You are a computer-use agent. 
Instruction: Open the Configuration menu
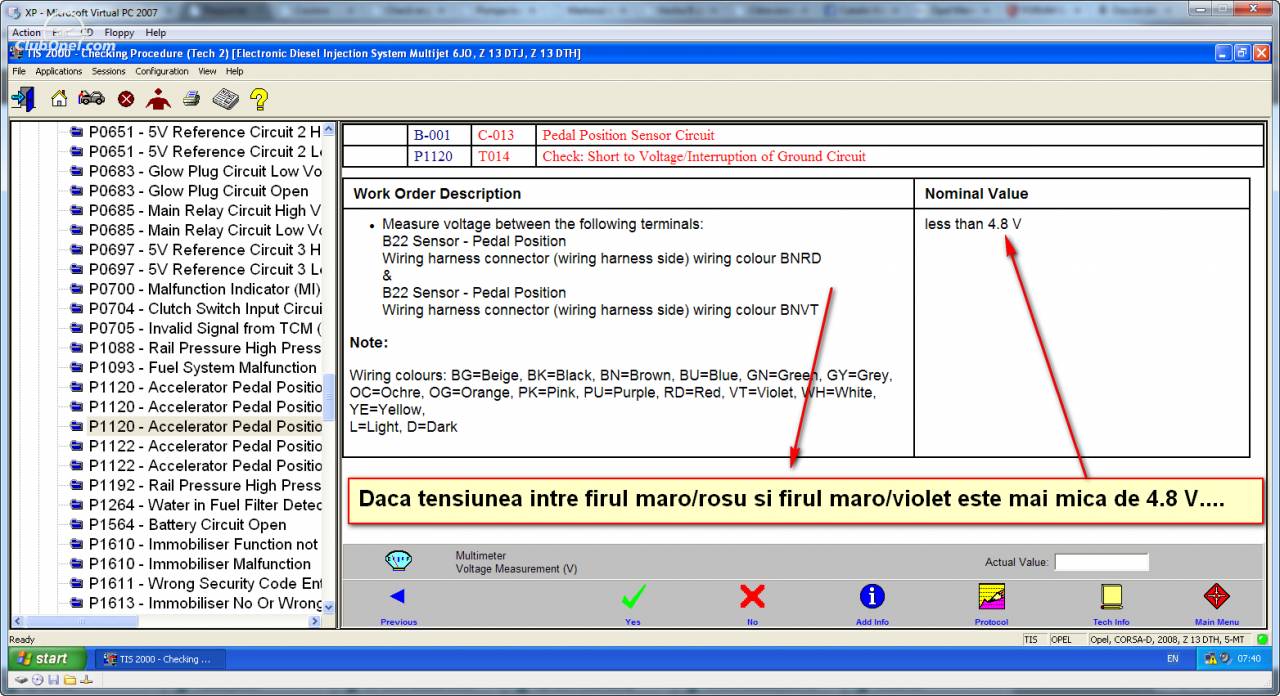pyautogui.click(x=162, y=71)
